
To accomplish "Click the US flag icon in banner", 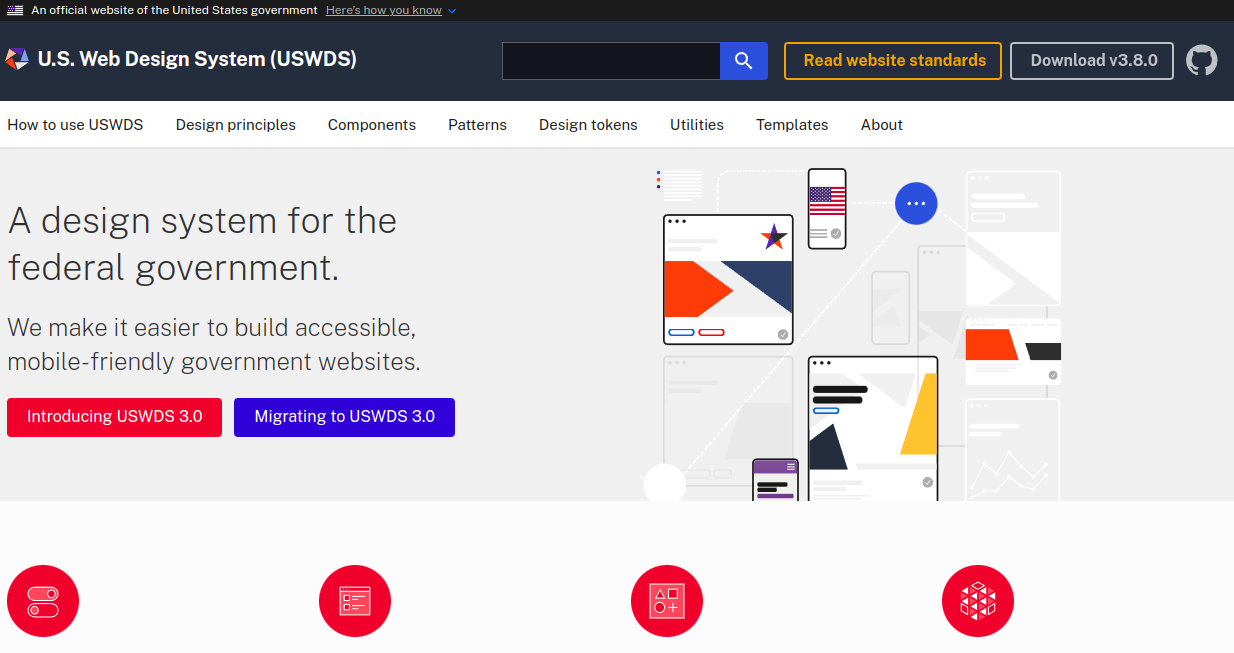I will pyautogui.click(x=15, y=10).
